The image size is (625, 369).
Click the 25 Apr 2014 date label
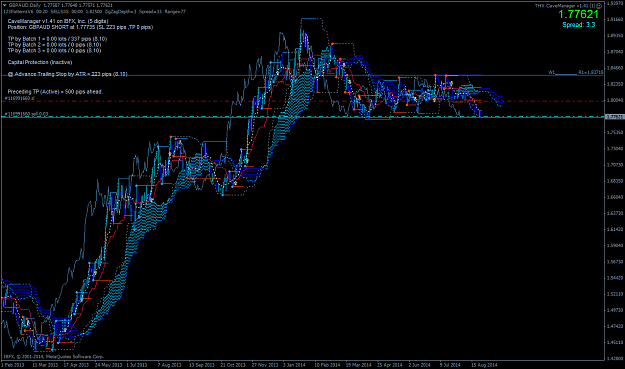click(x=390, y=365)
